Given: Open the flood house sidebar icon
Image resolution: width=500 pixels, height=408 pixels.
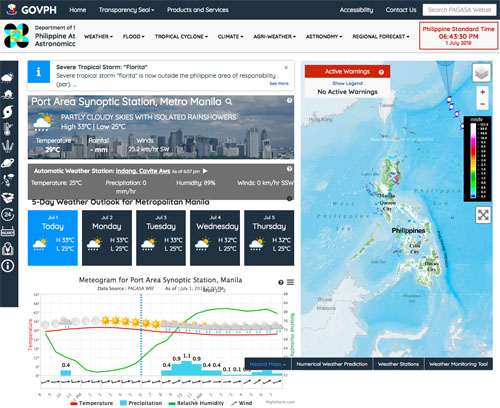Looking at the screenshot, I should [8, 95].
